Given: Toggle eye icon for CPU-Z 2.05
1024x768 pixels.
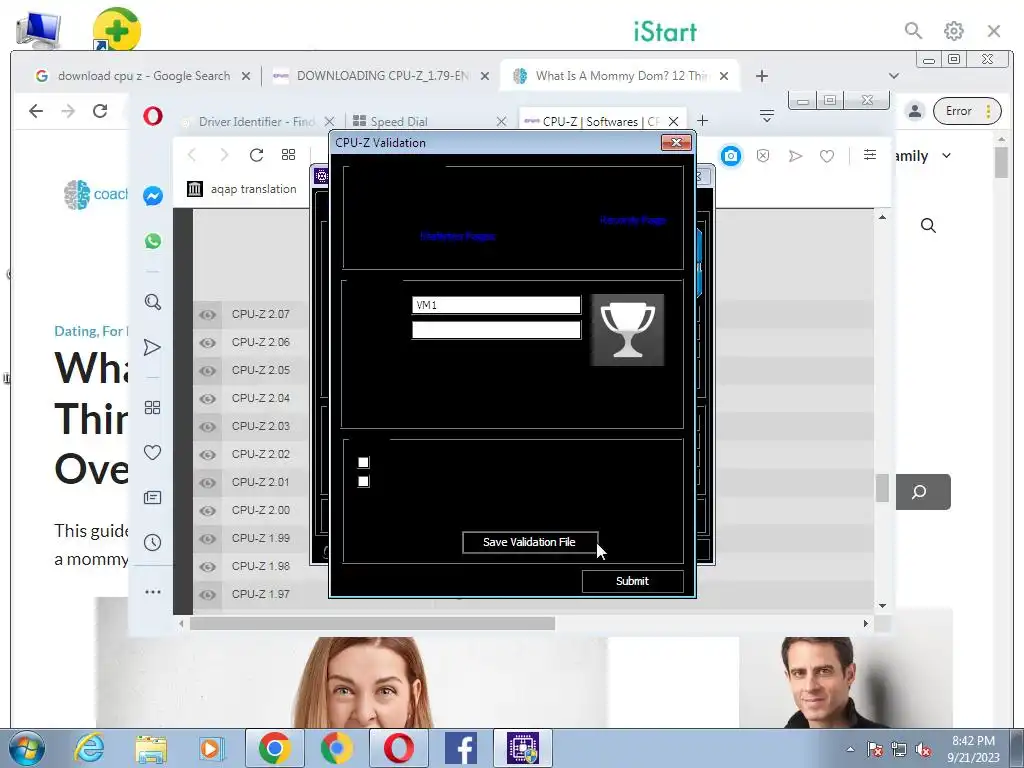Looking at the screenshot, I should (x=208, y=370).
